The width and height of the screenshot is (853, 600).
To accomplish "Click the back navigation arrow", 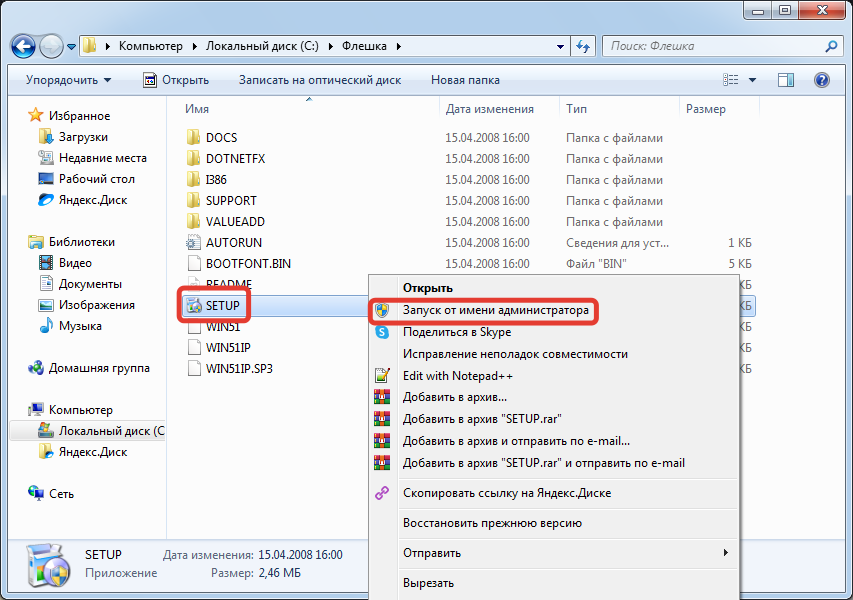I will 24,46.
